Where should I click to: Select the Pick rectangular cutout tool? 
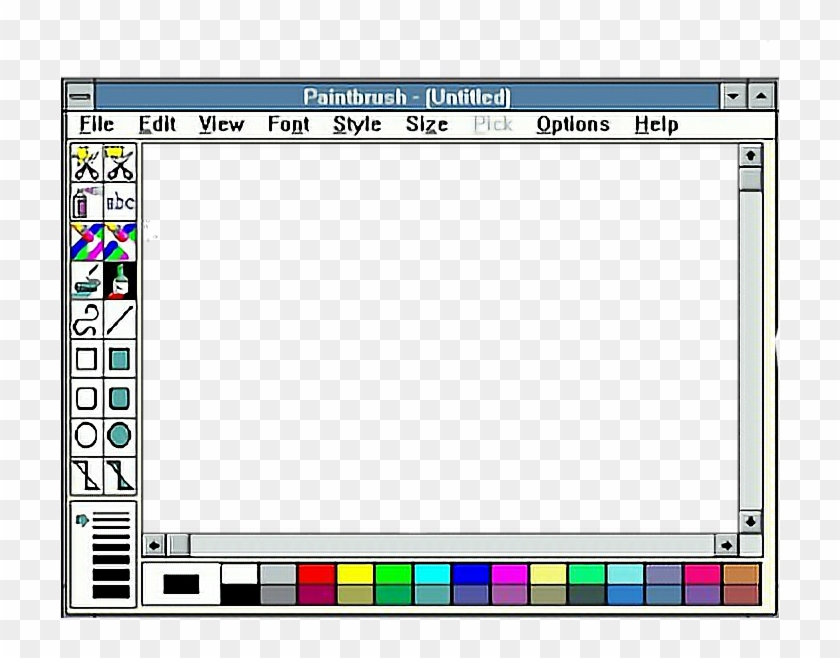(119, 163)
